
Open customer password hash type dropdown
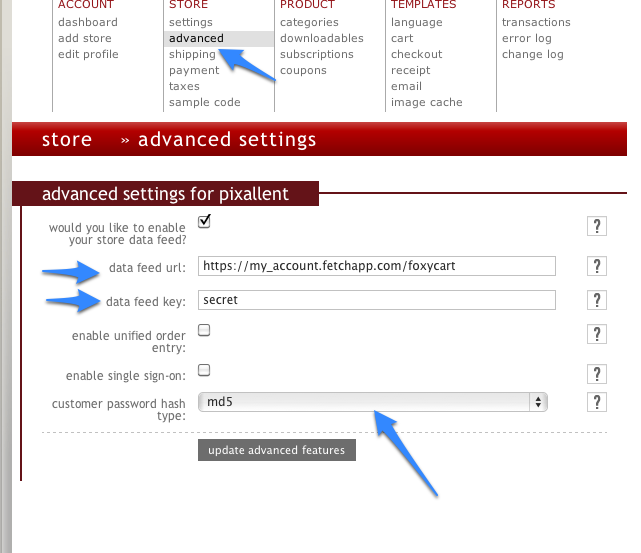coord(372,402)
